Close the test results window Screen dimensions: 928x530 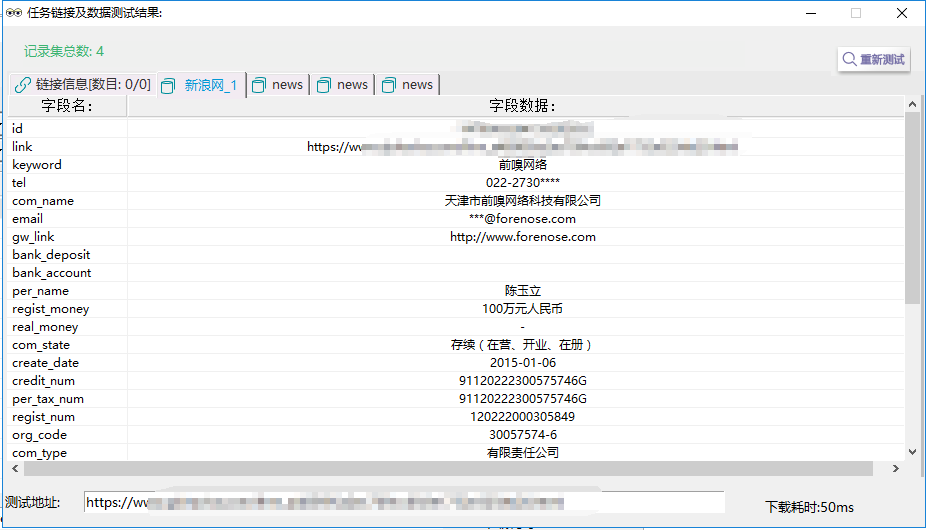[x=902, y=13]
